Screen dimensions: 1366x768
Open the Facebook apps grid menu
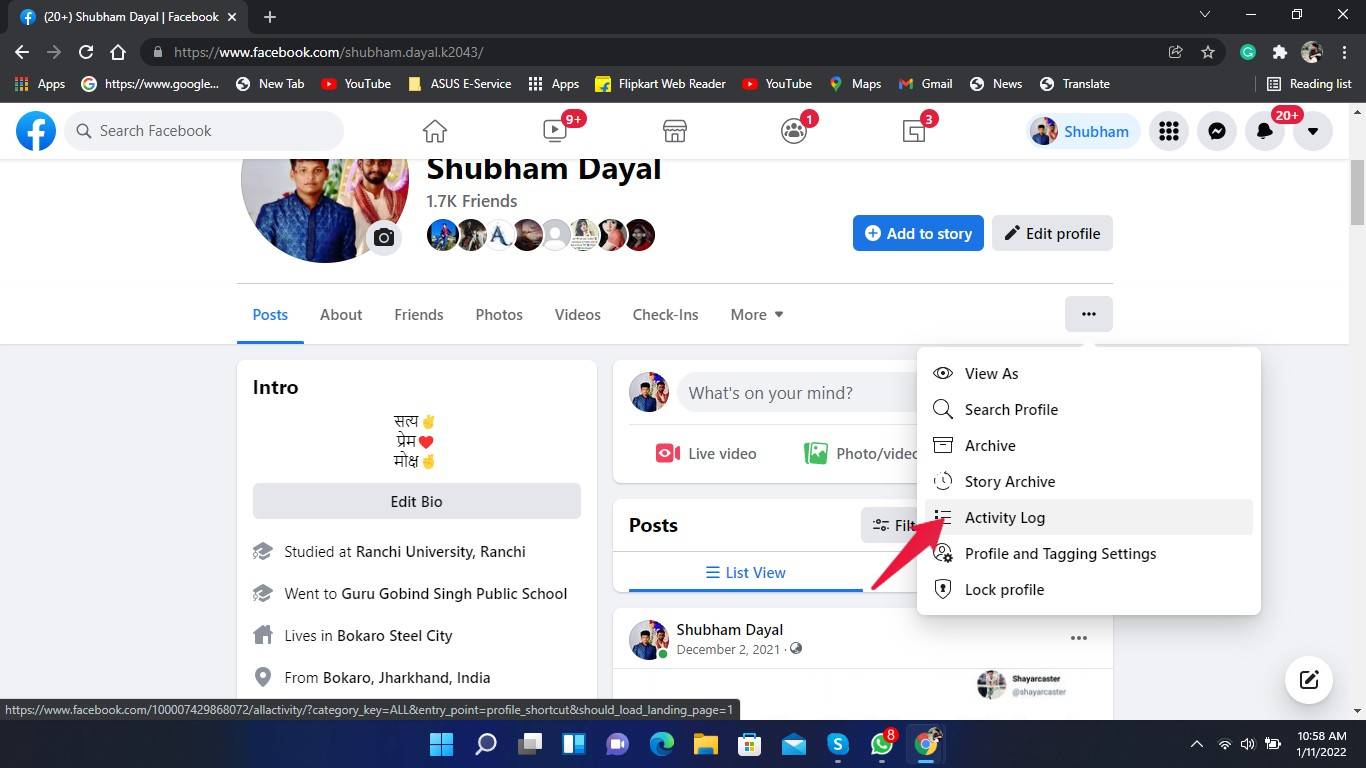coord(1168,131)
